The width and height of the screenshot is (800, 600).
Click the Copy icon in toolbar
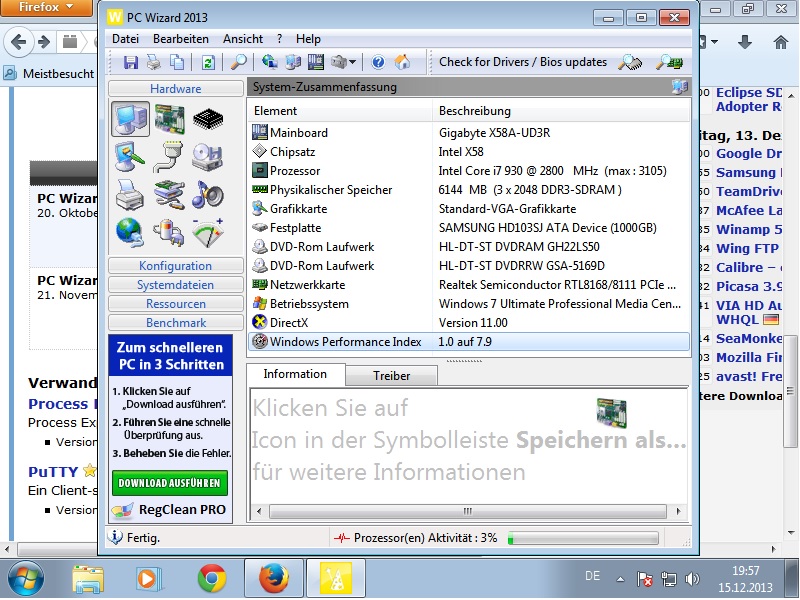(x=177, y=62)
